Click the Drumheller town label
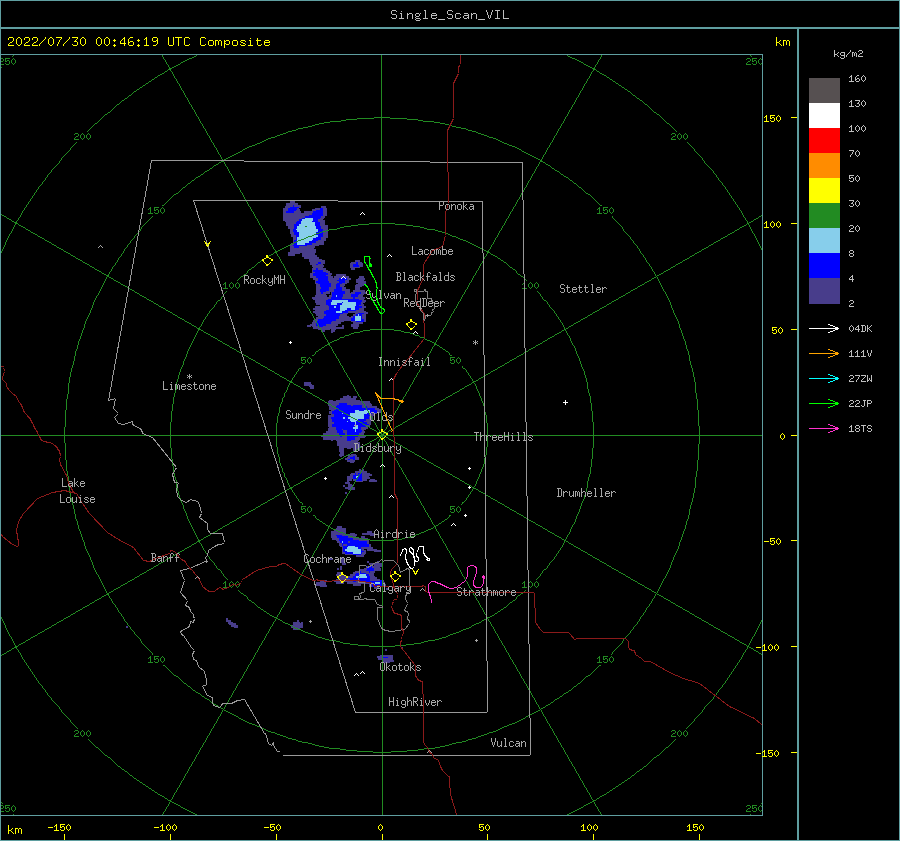900x841 pixels. pyautogui.click(x=586, y=493)
